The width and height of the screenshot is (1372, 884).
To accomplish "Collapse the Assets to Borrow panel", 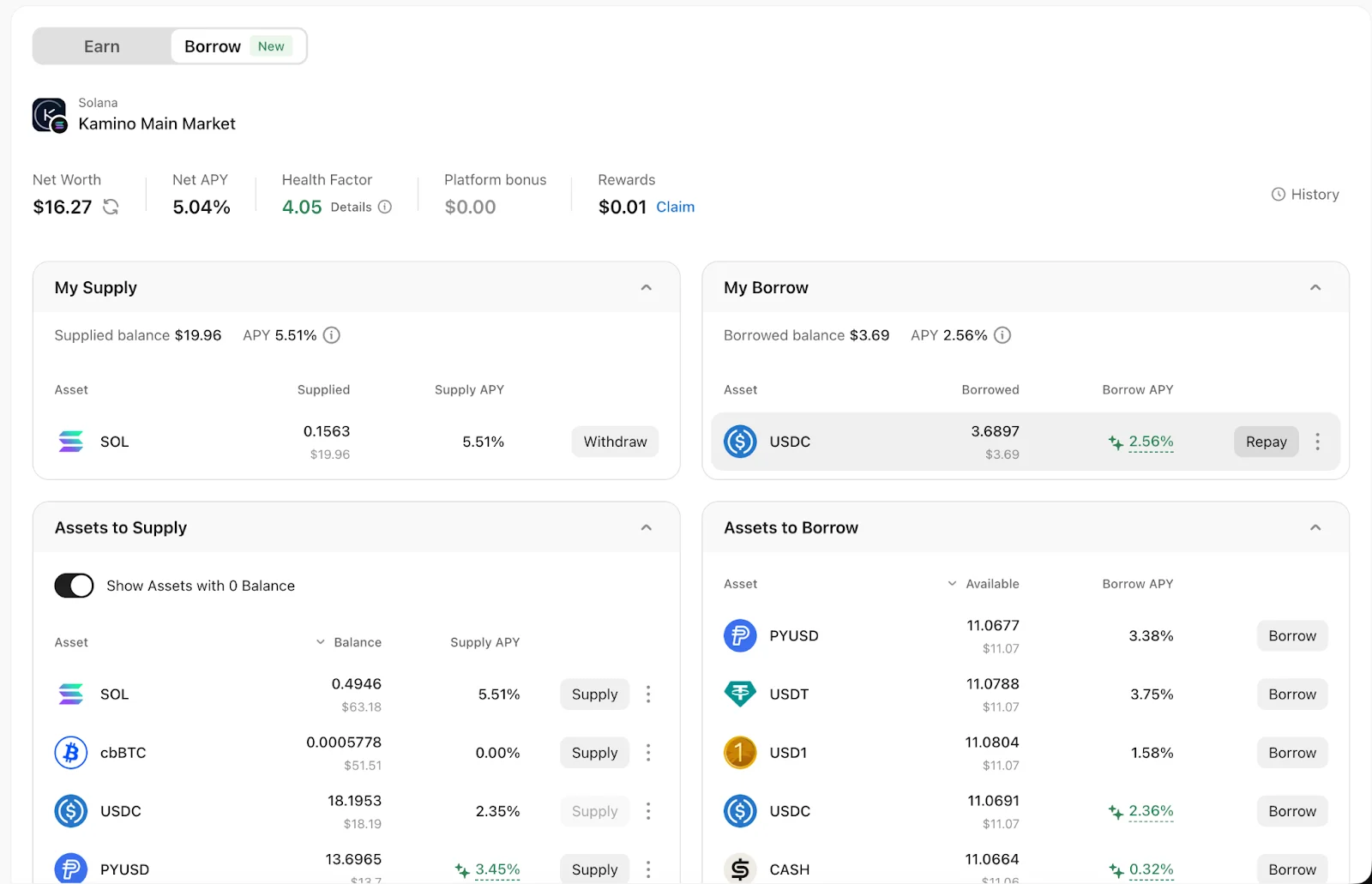I will [1315, 528].
